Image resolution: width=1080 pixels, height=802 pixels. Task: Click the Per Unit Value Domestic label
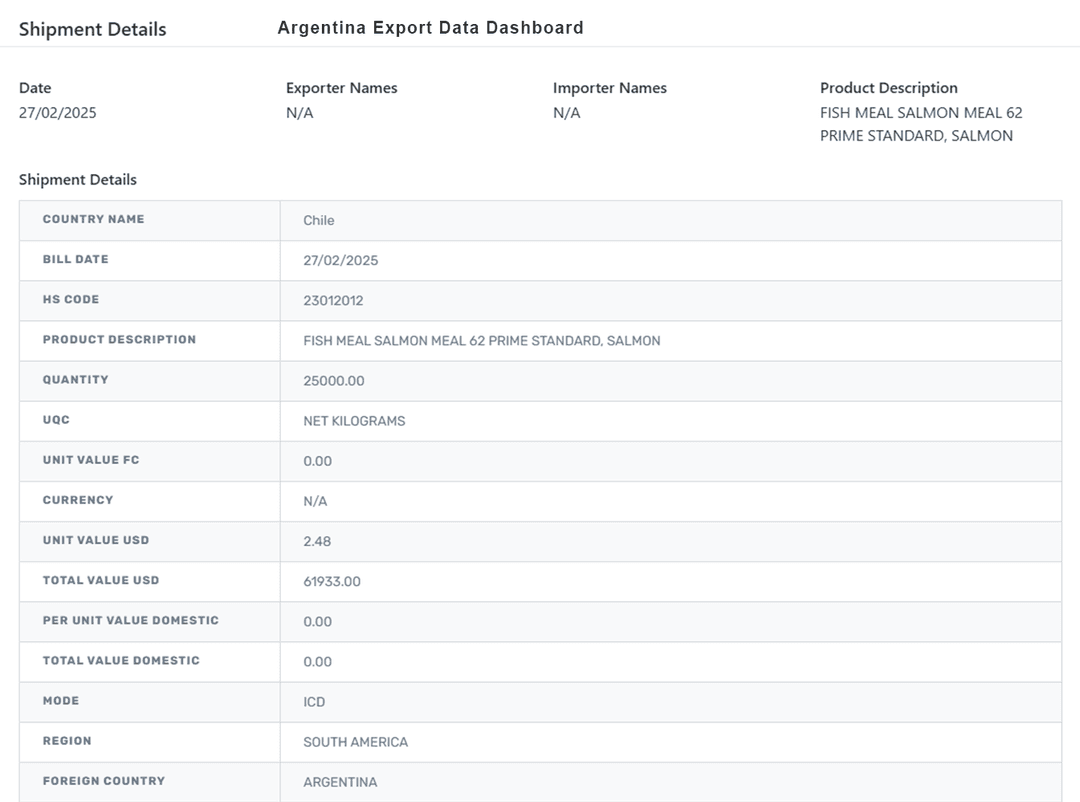[x=130, y=620]
